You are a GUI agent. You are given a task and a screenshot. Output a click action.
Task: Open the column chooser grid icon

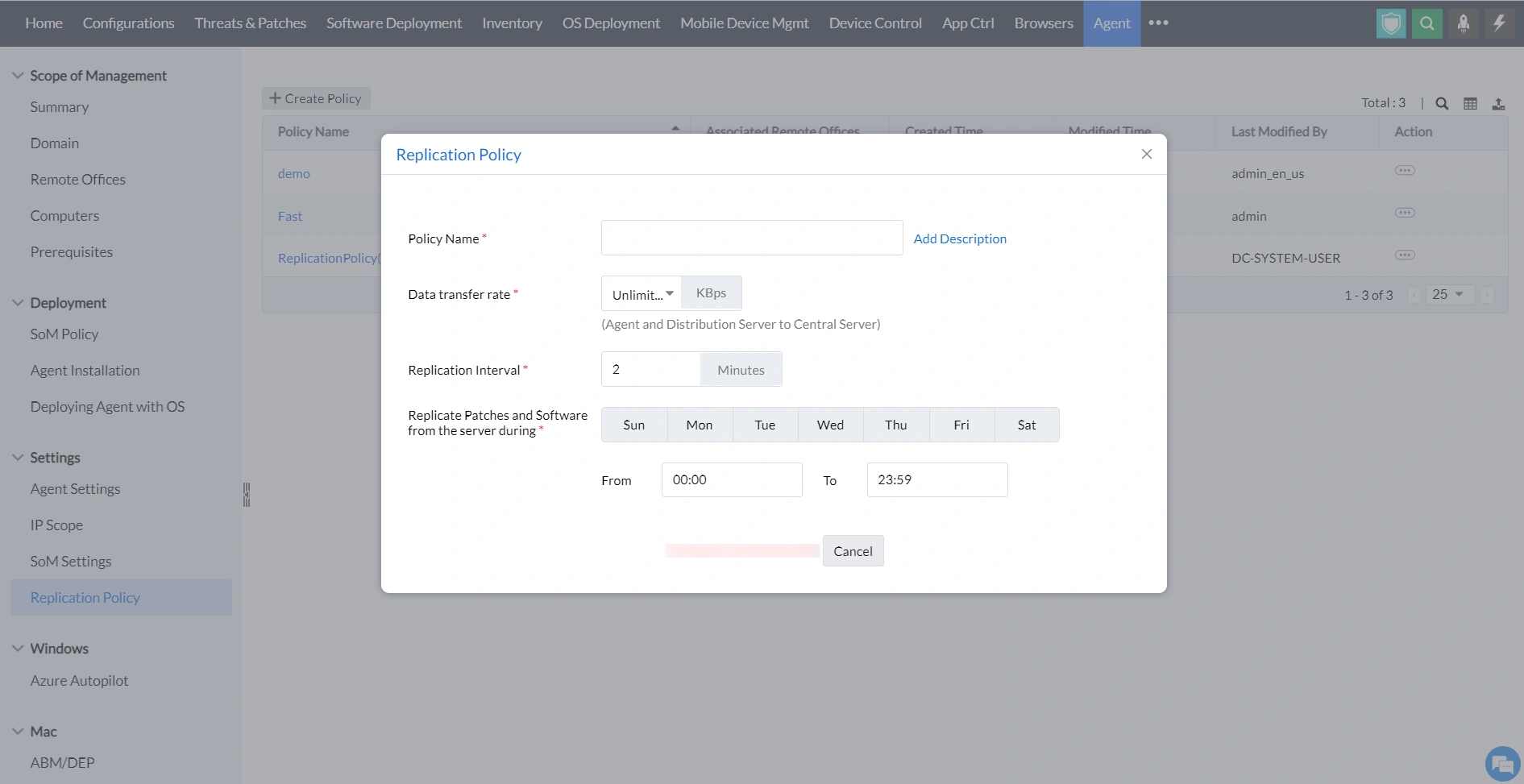point(1470,103)
